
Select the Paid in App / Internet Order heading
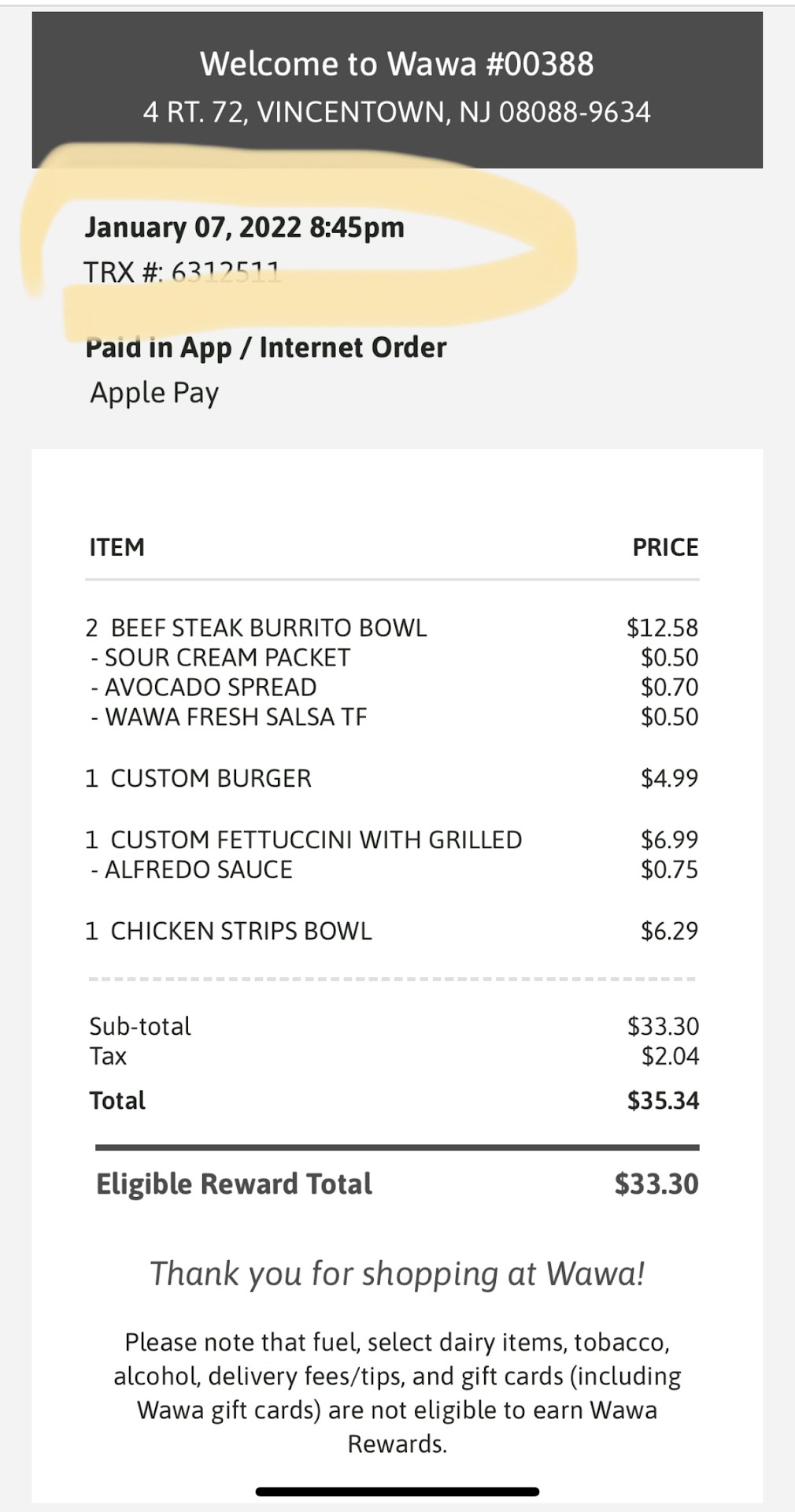click(x=265, y=347)
